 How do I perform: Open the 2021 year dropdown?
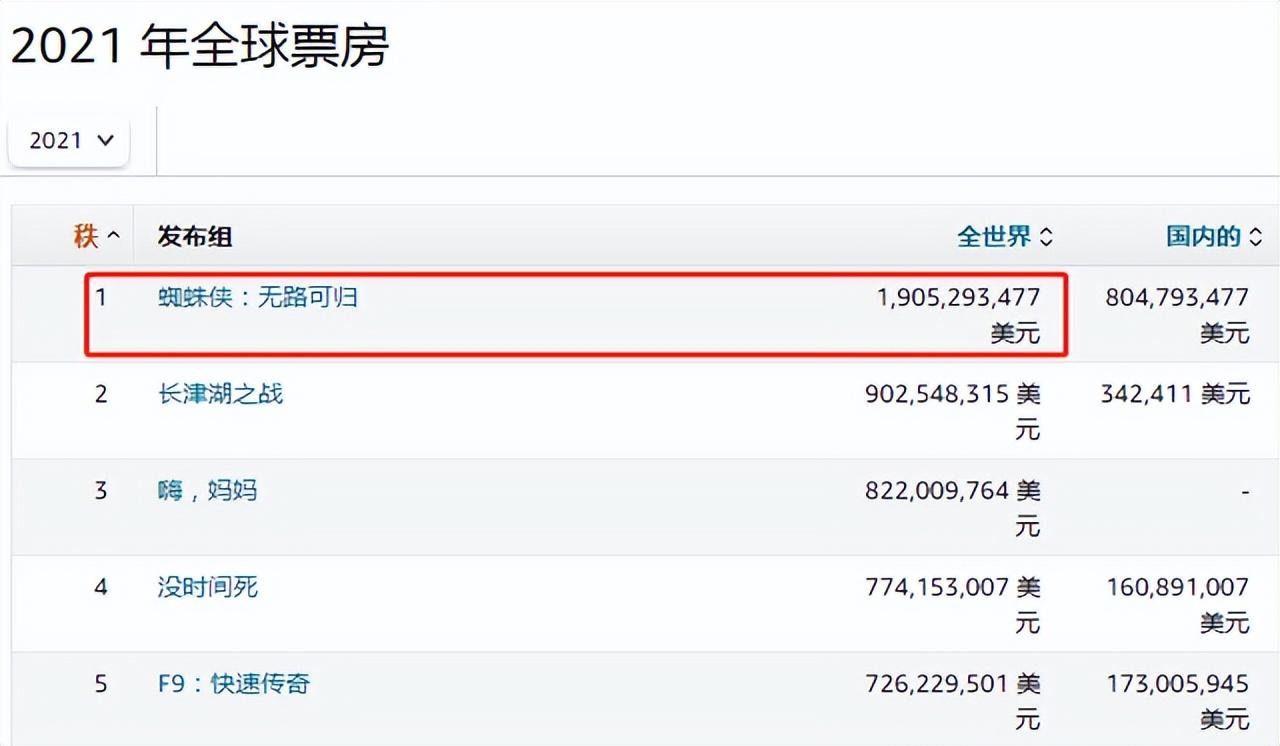click(x=69, y=141)
